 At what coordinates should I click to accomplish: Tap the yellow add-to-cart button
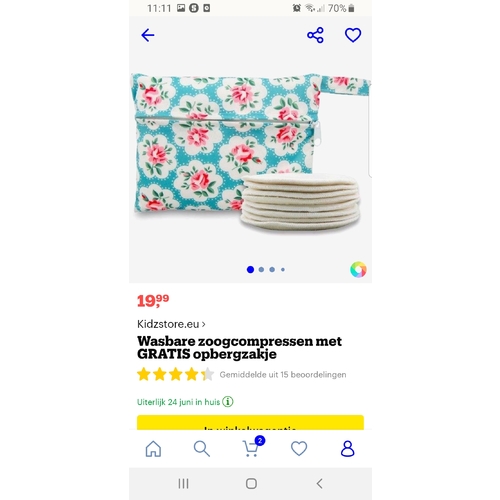(250, 422)
